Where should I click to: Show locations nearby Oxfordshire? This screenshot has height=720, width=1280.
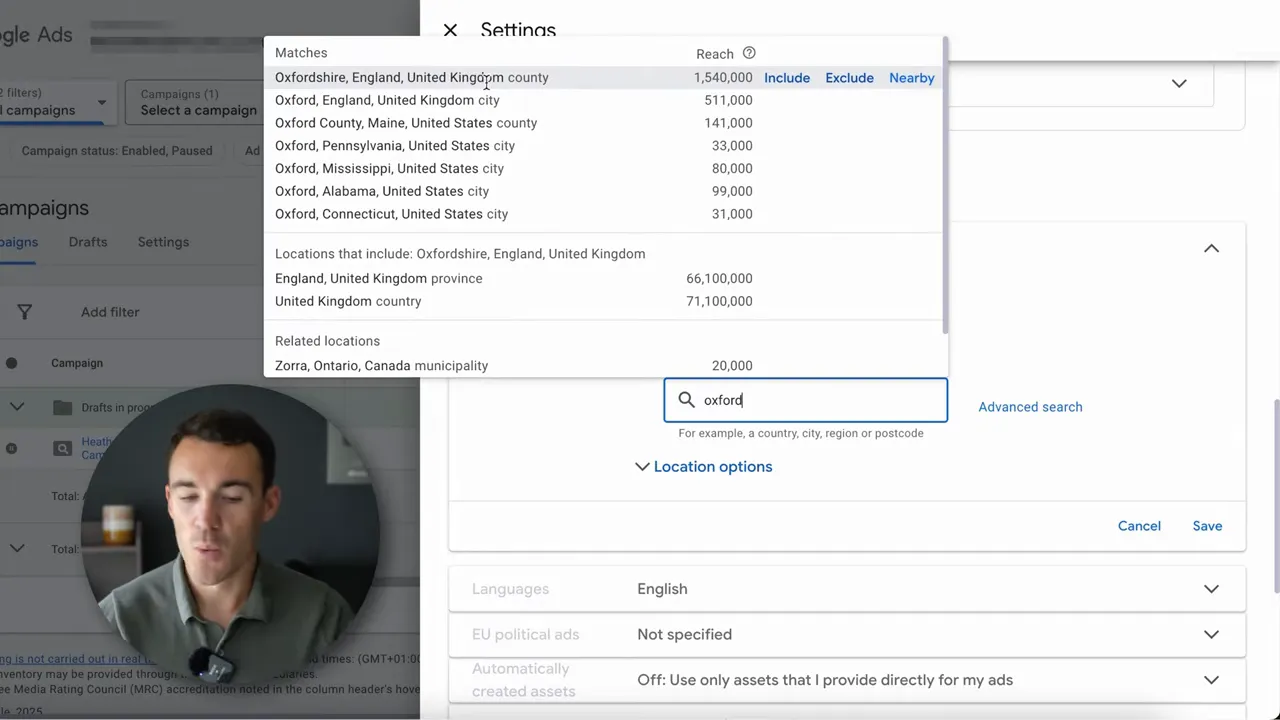click(x=911, y=78)
